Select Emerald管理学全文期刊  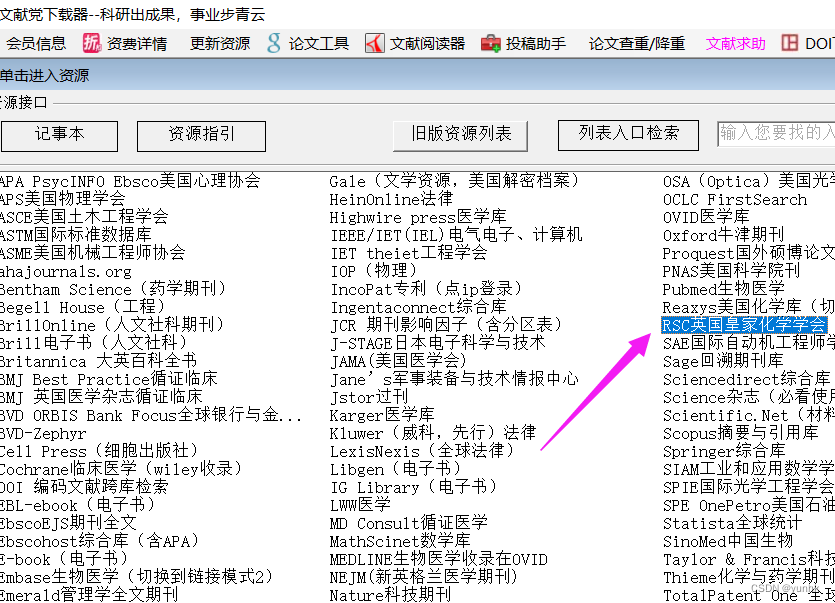89,595
